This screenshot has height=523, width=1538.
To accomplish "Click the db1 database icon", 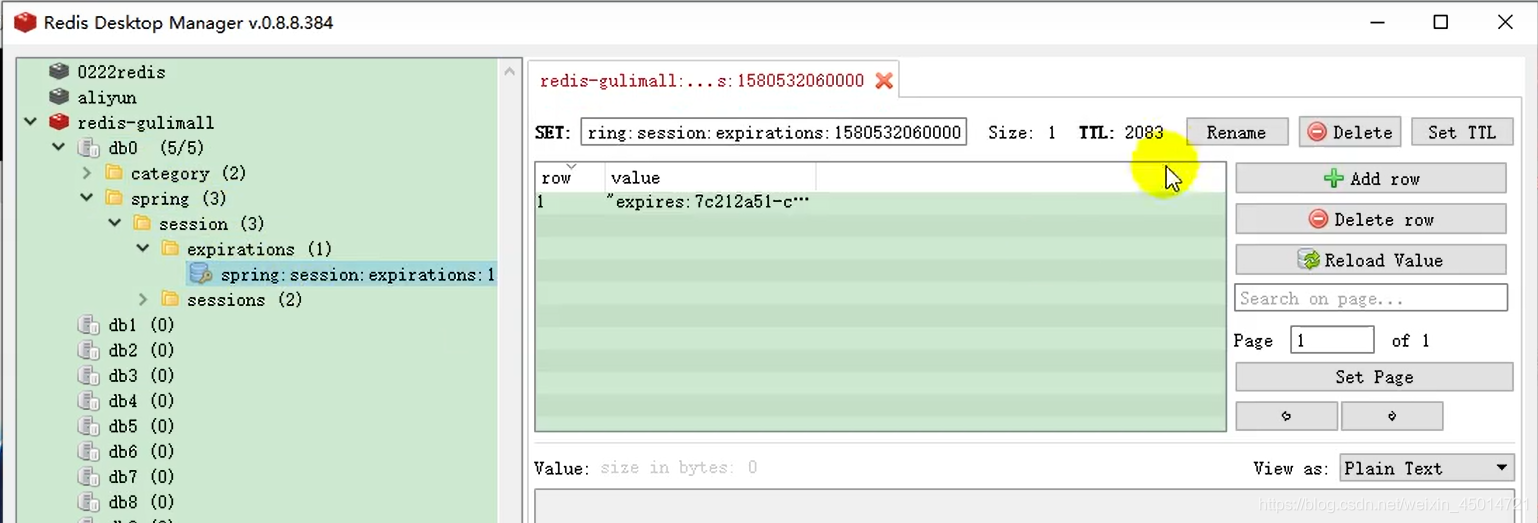I will click(89, 325).
